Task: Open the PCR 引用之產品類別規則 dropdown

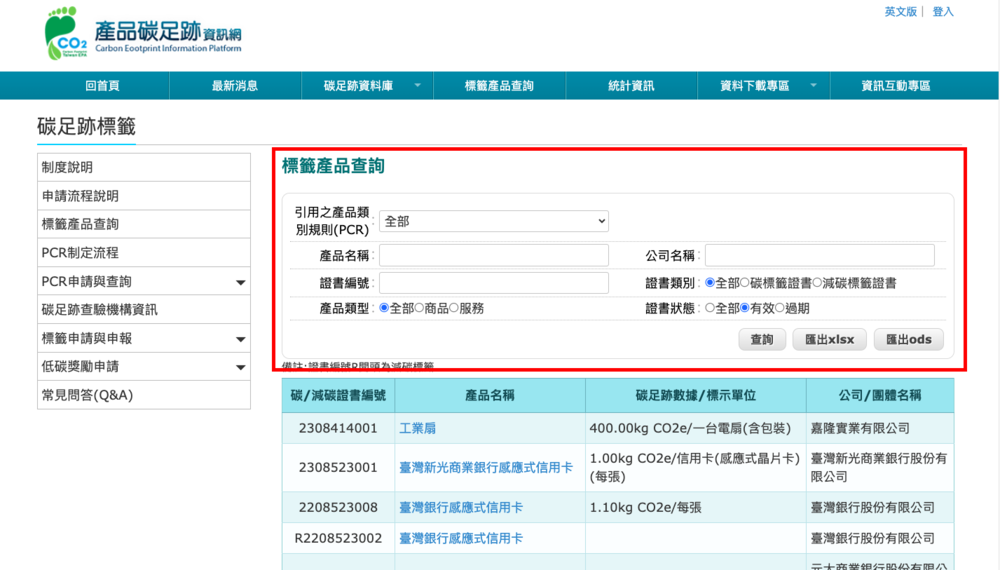Action: coord(494,222)
